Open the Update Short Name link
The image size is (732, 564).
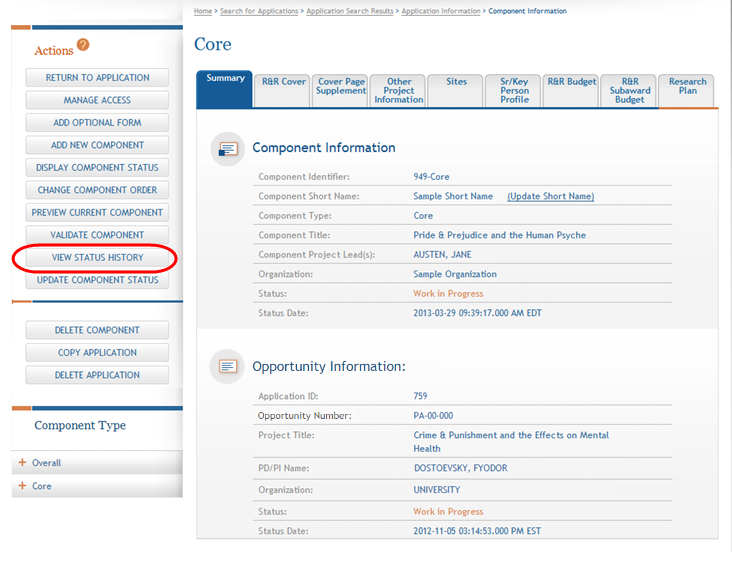point(550,197)
